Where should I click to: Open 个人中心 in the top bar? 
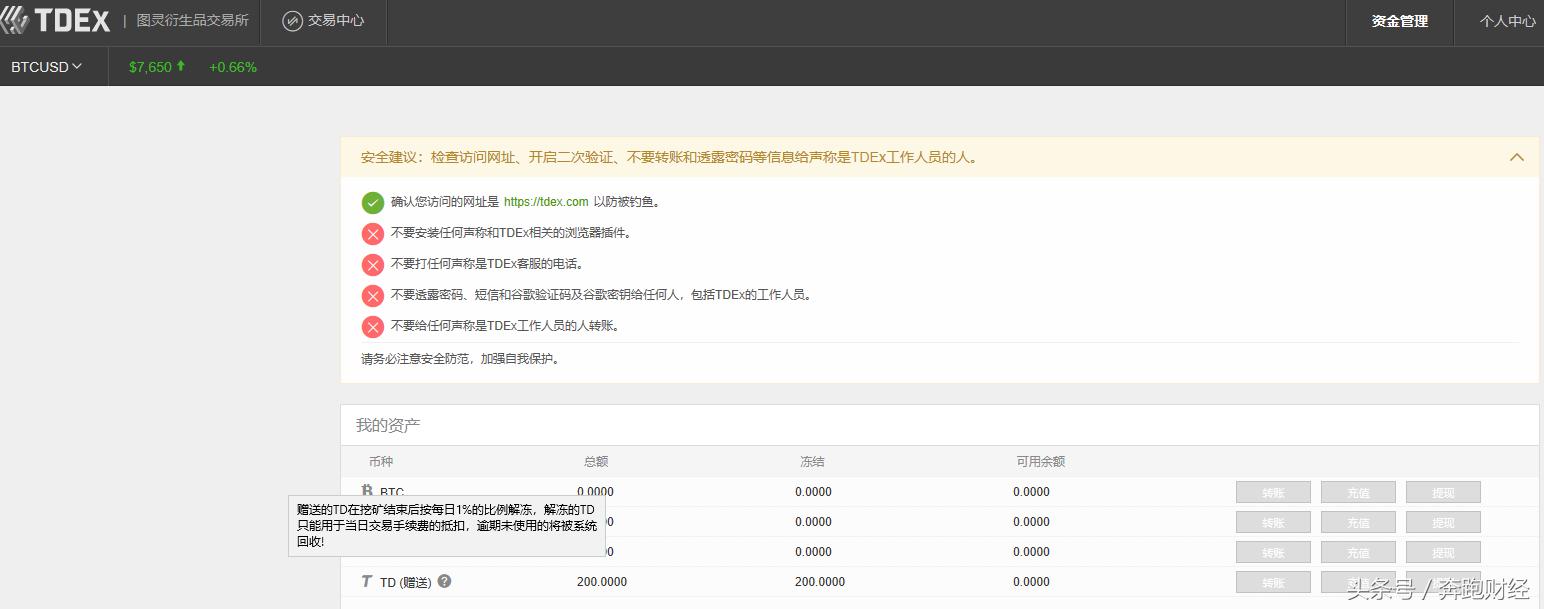(x=1510, y=21)
